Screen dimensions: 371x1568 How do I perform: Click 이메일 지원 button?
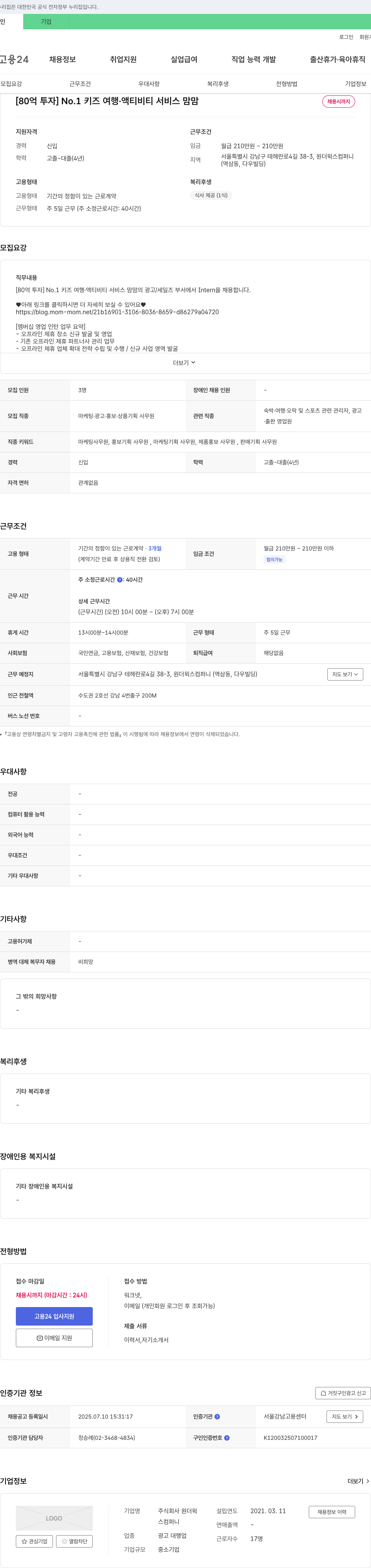tap(54, 1338)
